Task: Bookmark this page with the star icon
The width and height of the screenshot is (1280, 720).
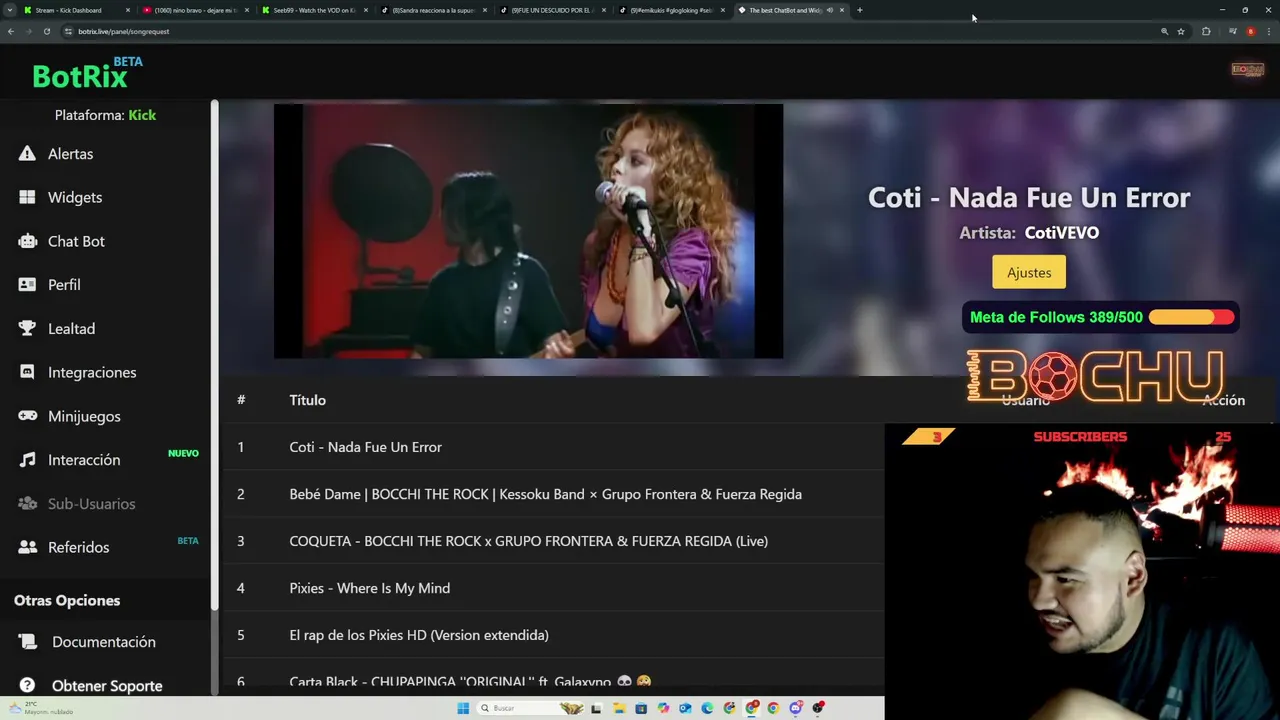Action: click(x=1181, y=31)
